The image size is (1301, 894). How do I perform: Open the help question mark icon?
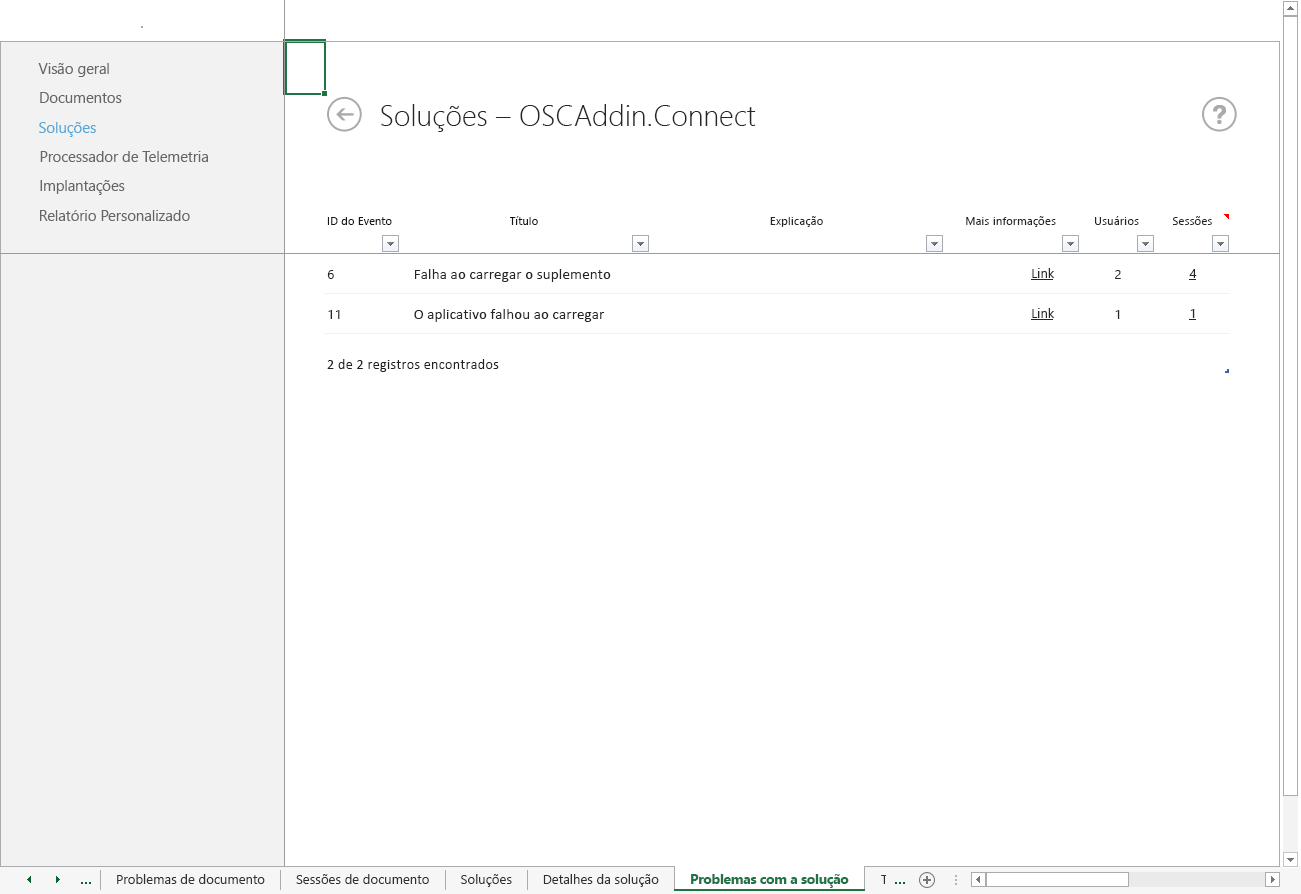coord(1219,114)
